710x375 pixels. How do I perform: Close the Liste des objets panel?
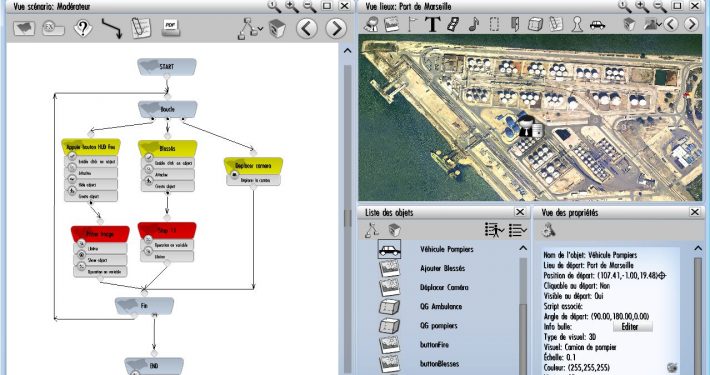(x=520, y=212)
